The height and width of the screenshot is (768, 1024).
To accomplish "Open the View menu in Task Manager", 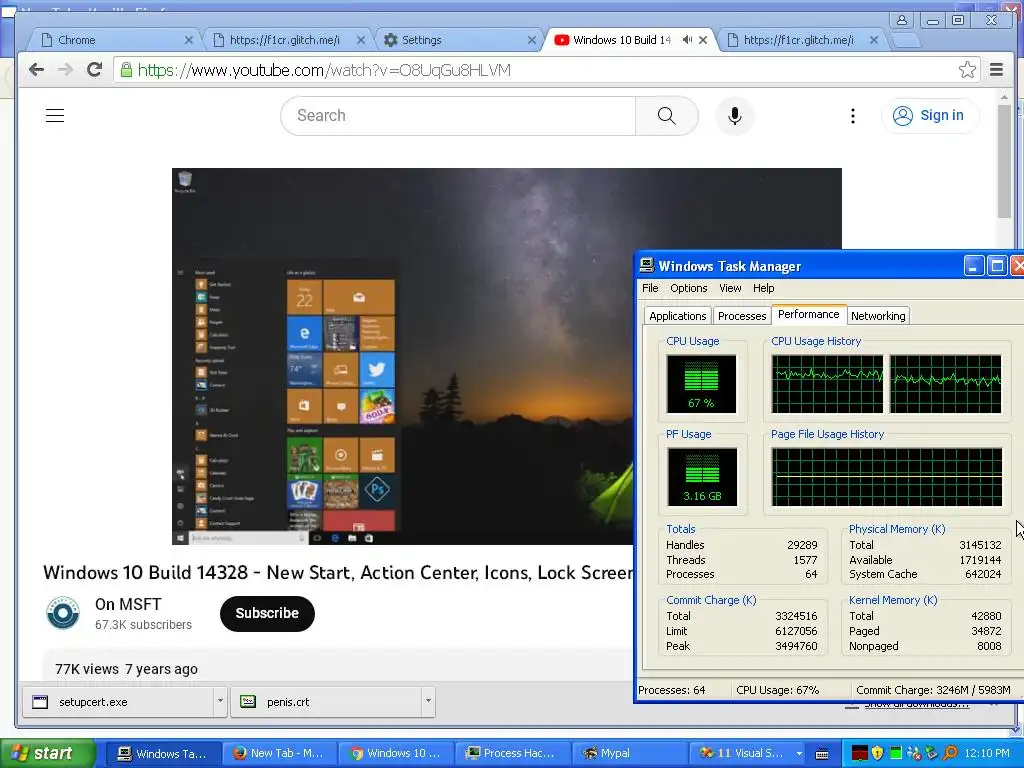I will 730,288.
